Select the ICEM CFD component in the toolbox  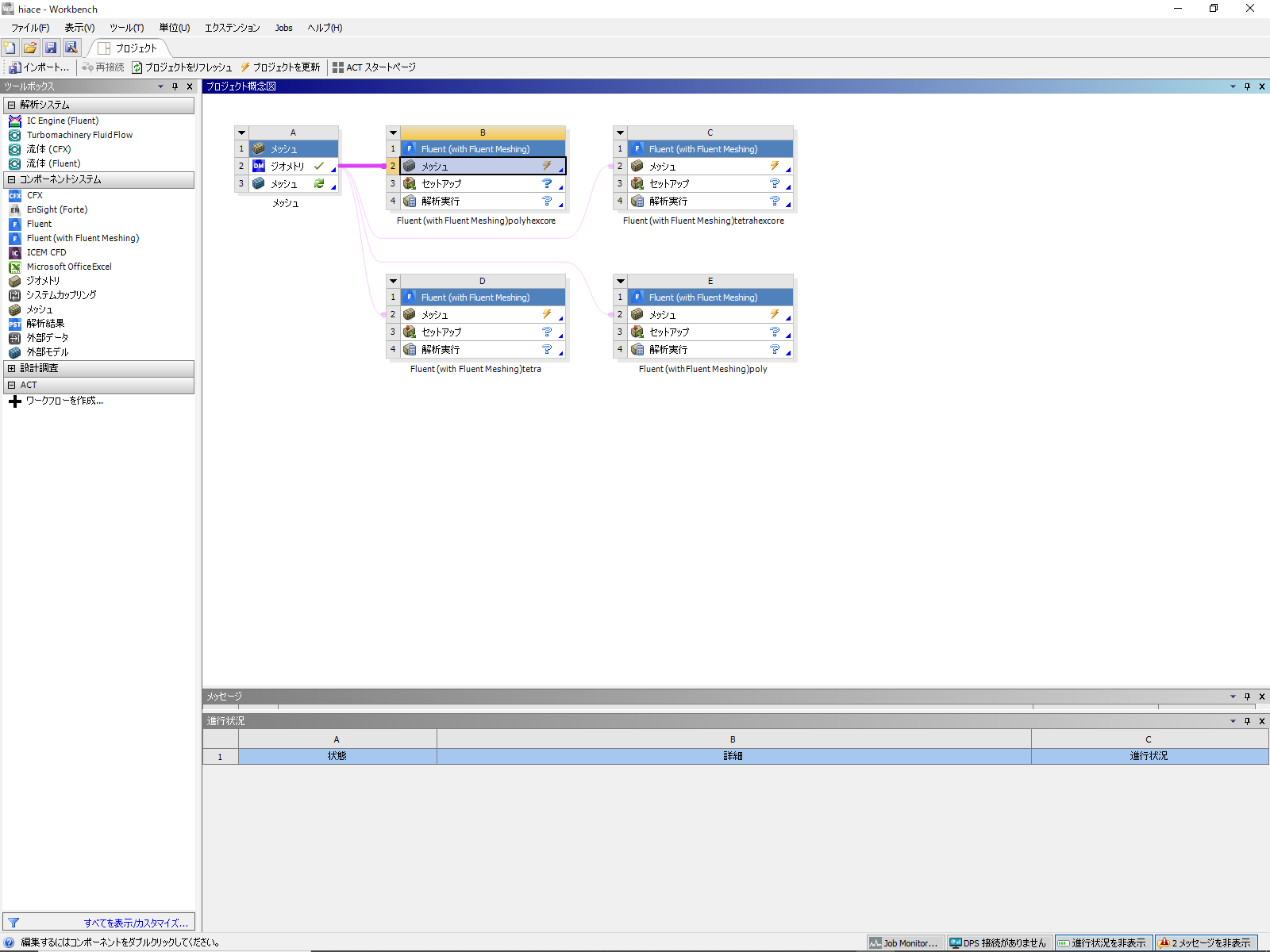click(46, 252)
